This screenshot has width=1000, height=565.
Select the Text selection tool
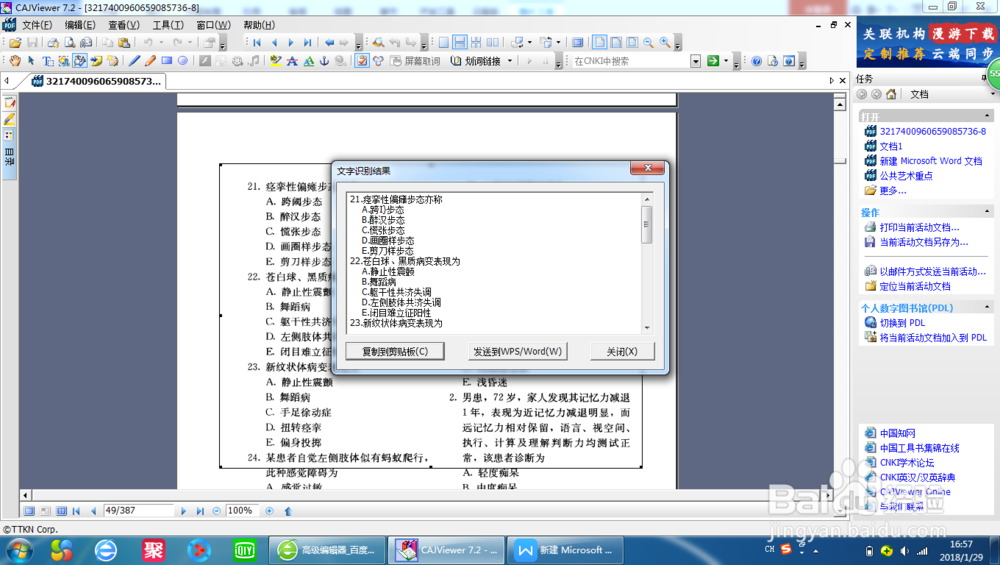click(47, 61)
